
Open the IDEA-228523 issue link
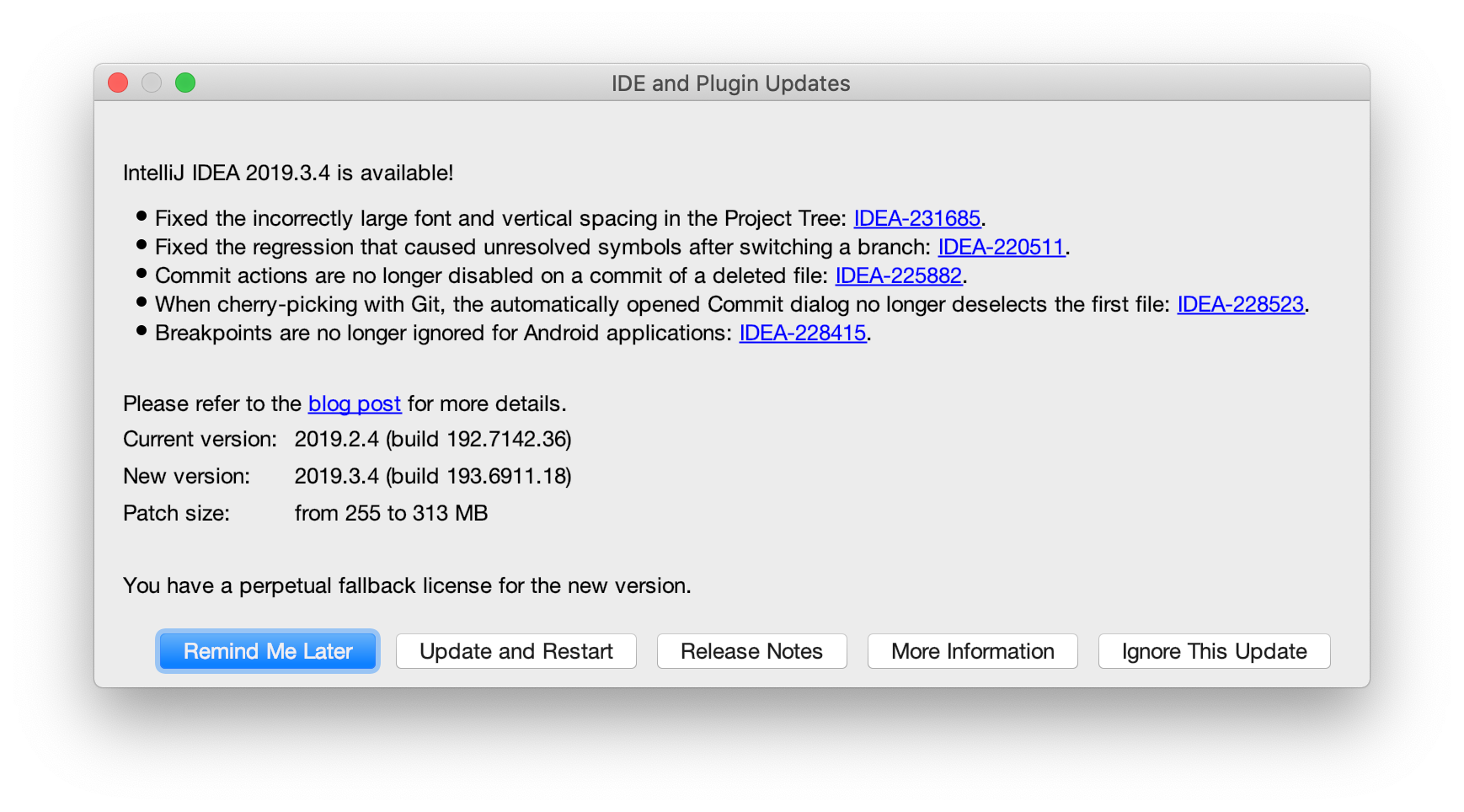pos(1240,304)
